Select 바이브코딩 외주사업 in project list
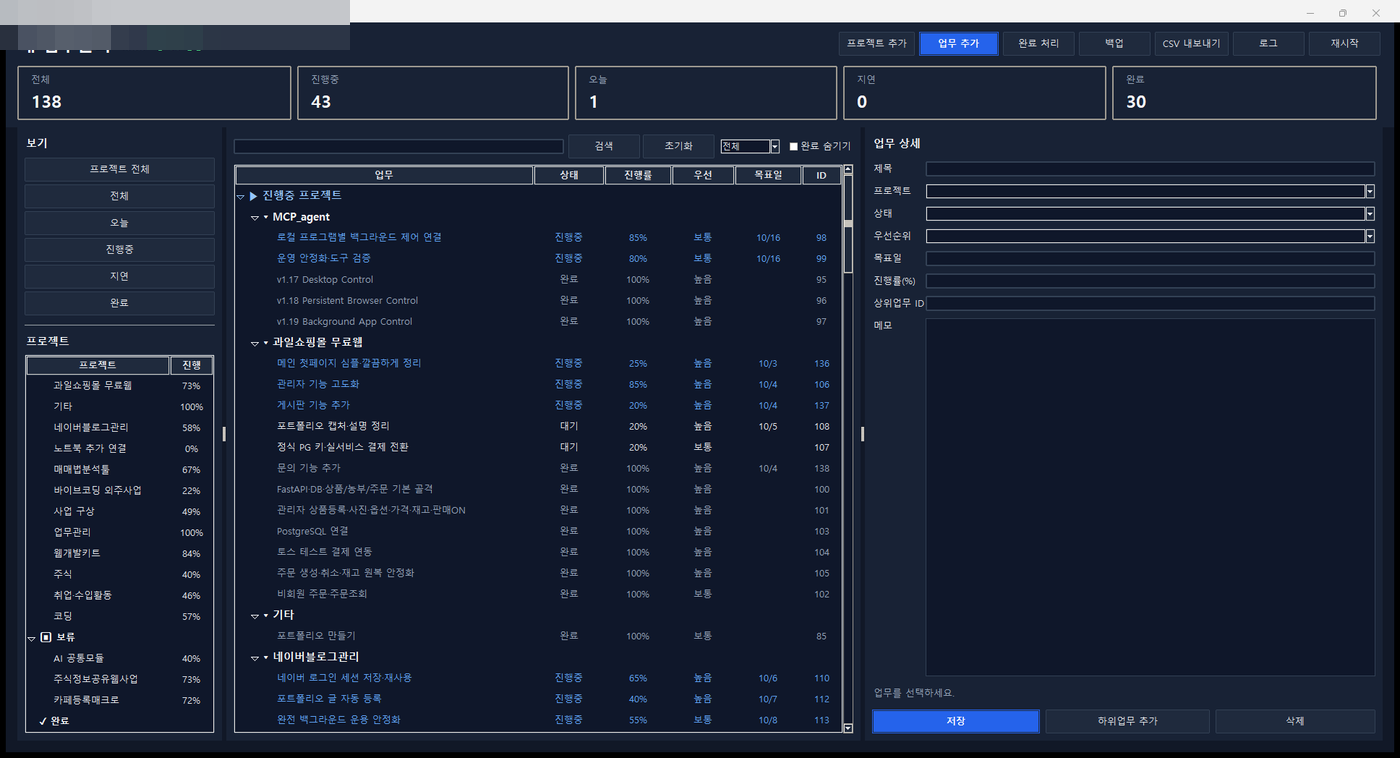 (119, 490)
